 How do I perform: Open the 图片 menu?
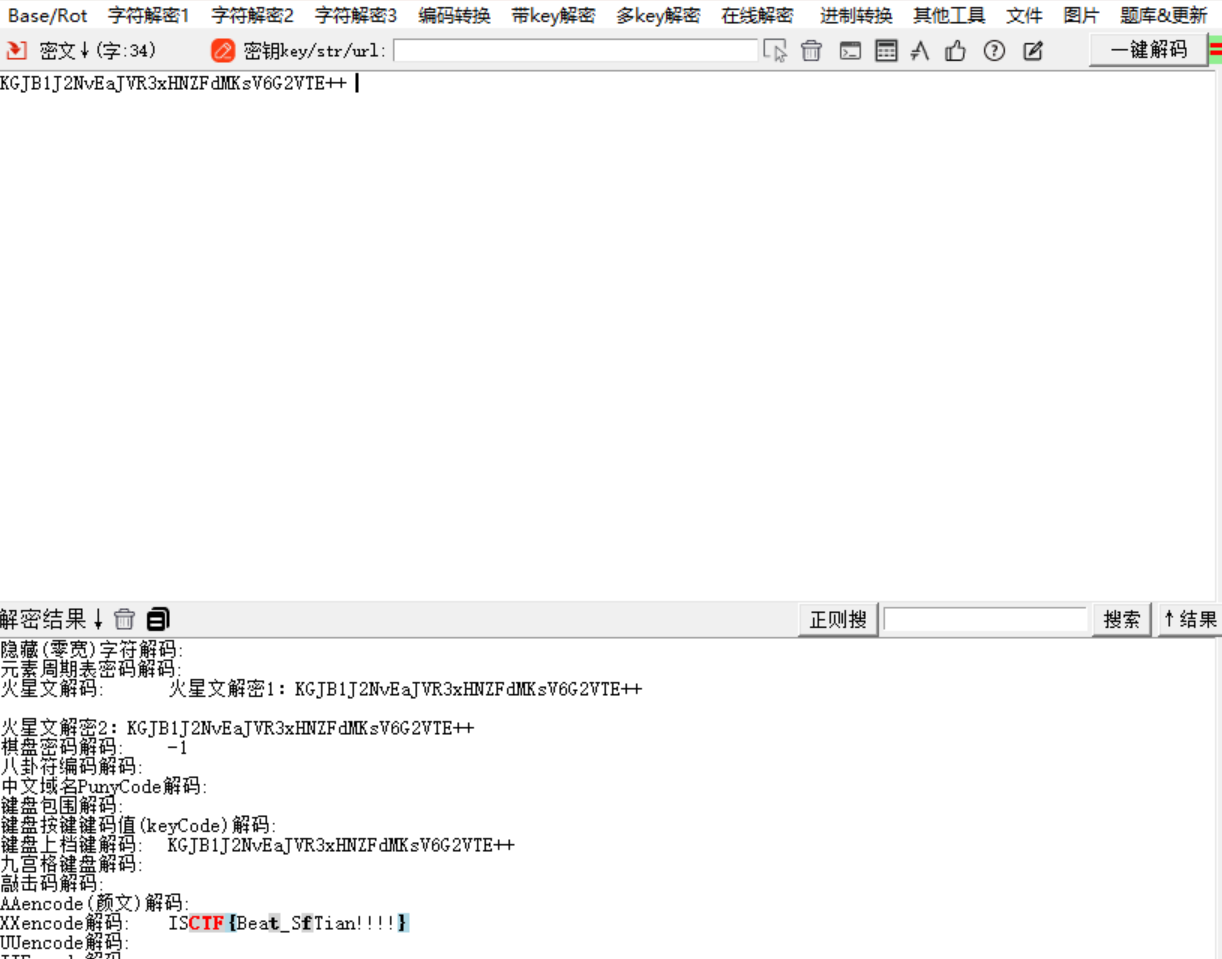(x=1081, y=16)
